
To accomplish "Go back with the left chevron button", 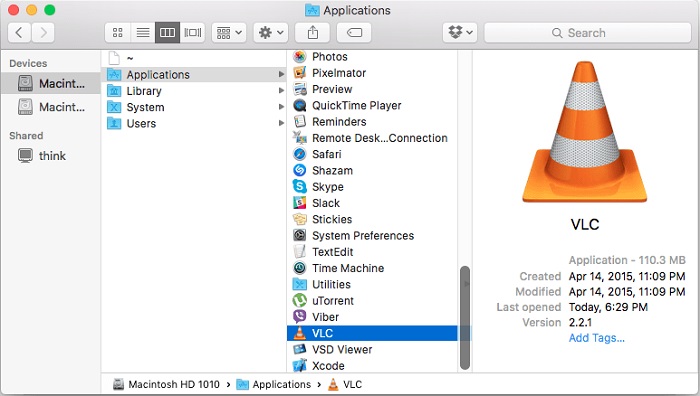I will 20,33.
